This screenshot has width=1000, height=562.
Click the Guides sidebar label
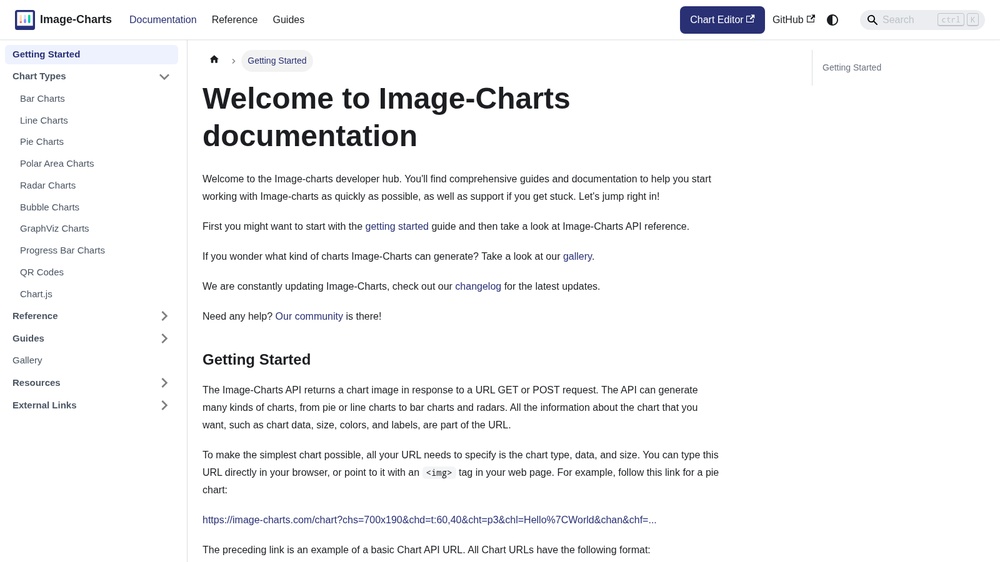pos(28,338)
